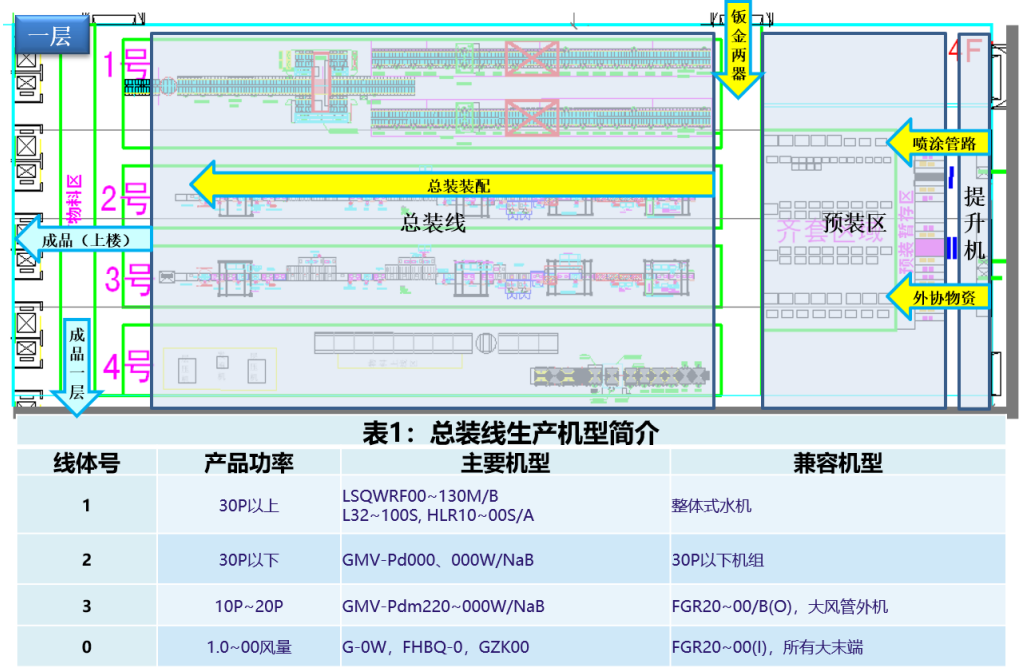Click the yellow 外协物资 arrow

tap(940, 296)
